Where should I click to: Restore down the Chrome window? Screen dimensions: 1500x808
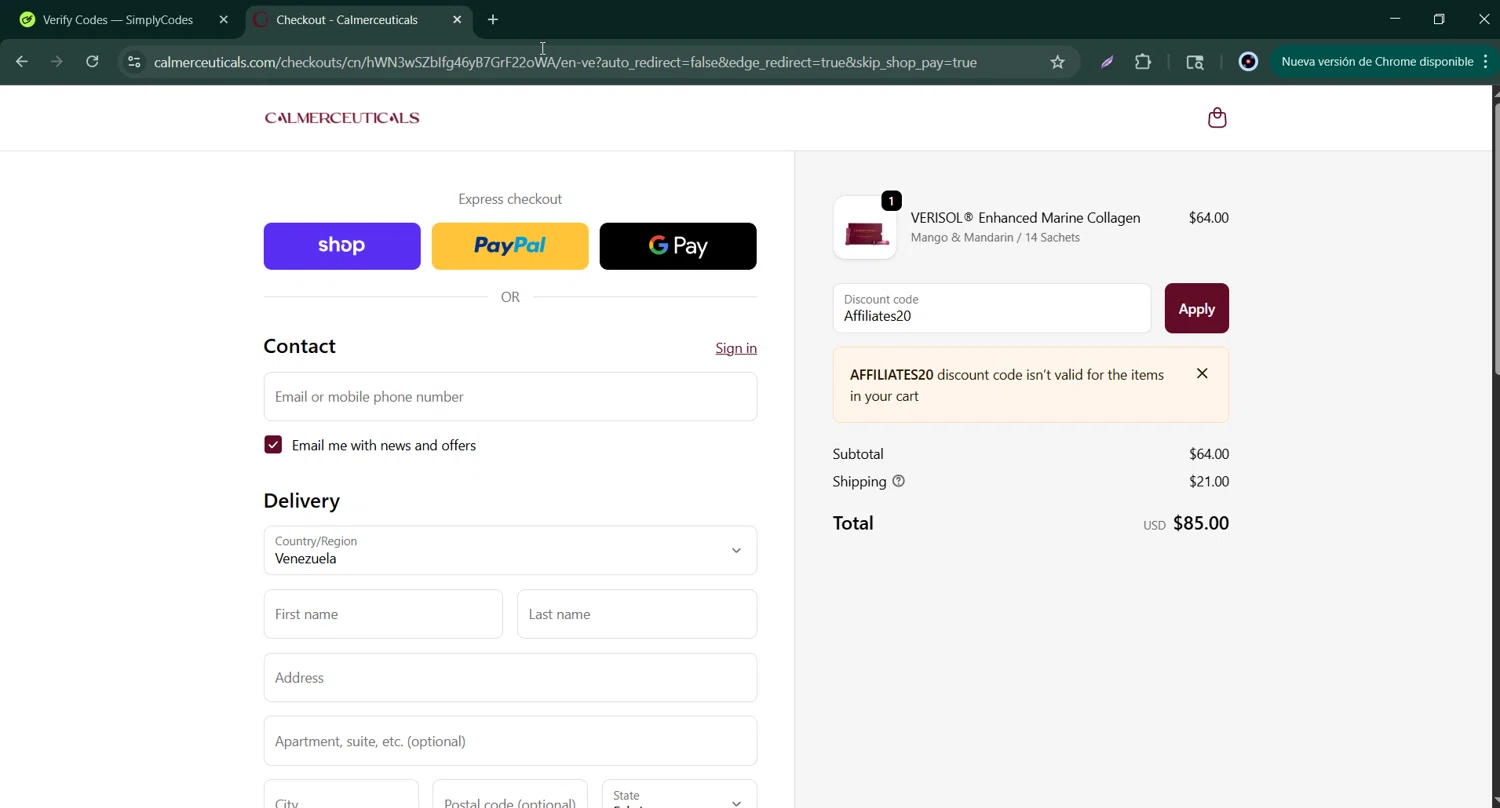click(1439, 19)
